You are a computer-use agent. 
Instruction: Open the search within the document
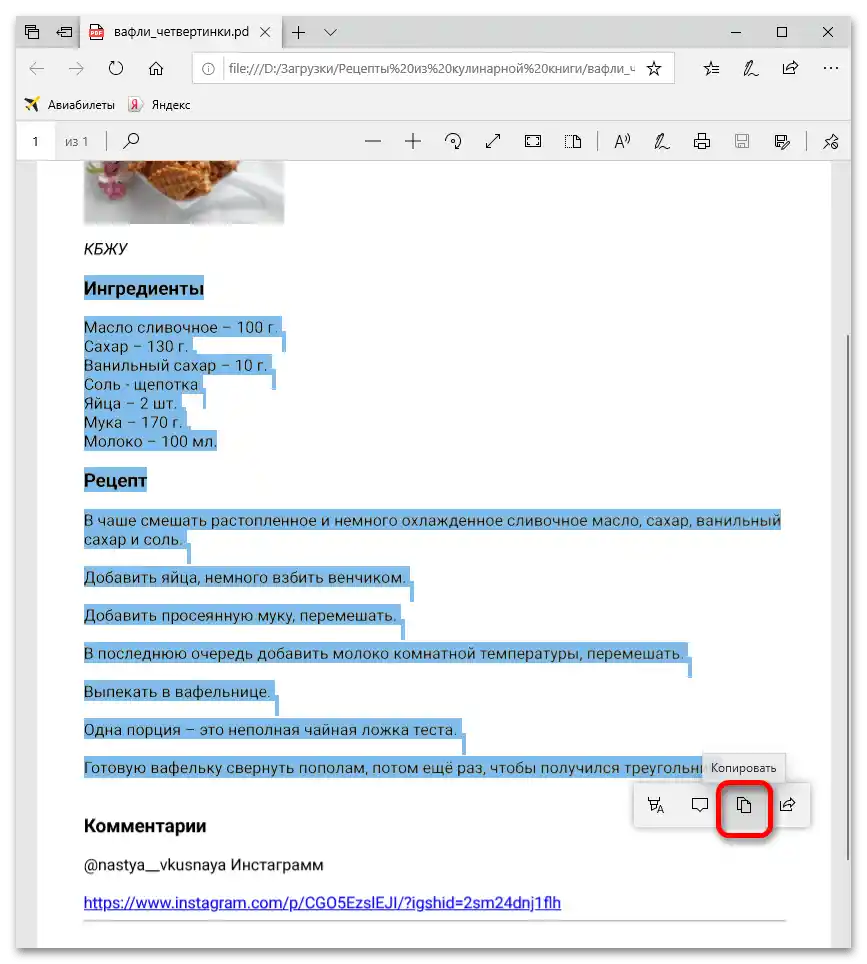coord(130,140)
